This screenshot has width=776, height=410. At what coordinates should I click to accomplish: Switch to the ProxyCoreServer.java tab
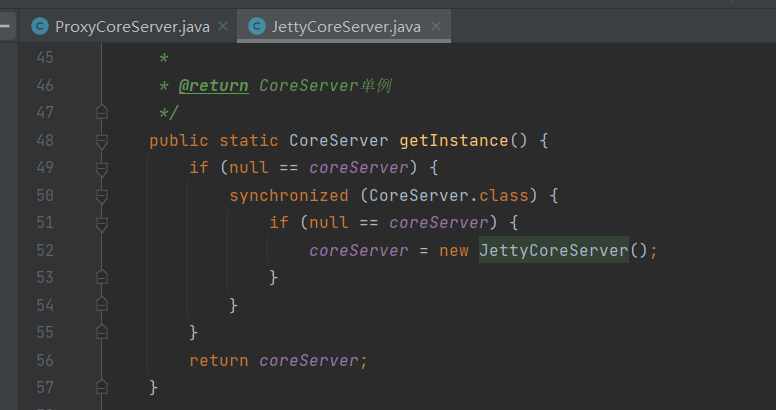[x=132, y=26]
